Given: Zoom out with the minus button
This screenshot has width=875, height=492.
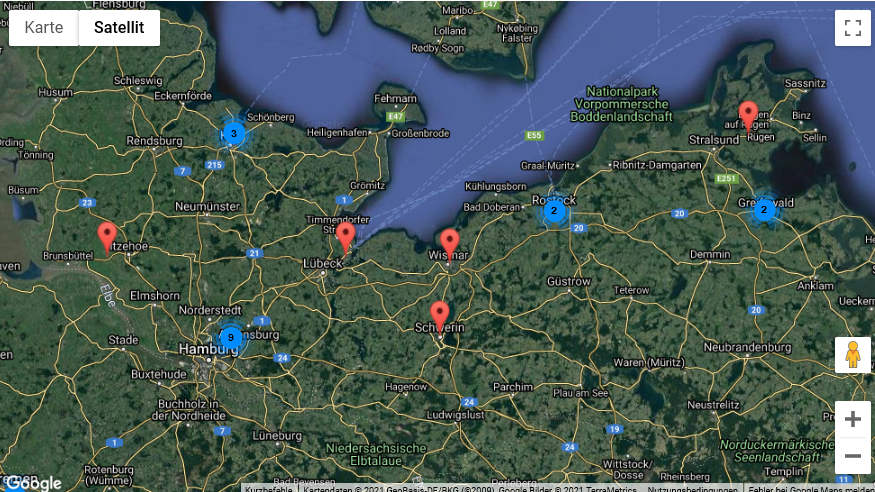Looking at the screenshot, I should pos(852,456).
